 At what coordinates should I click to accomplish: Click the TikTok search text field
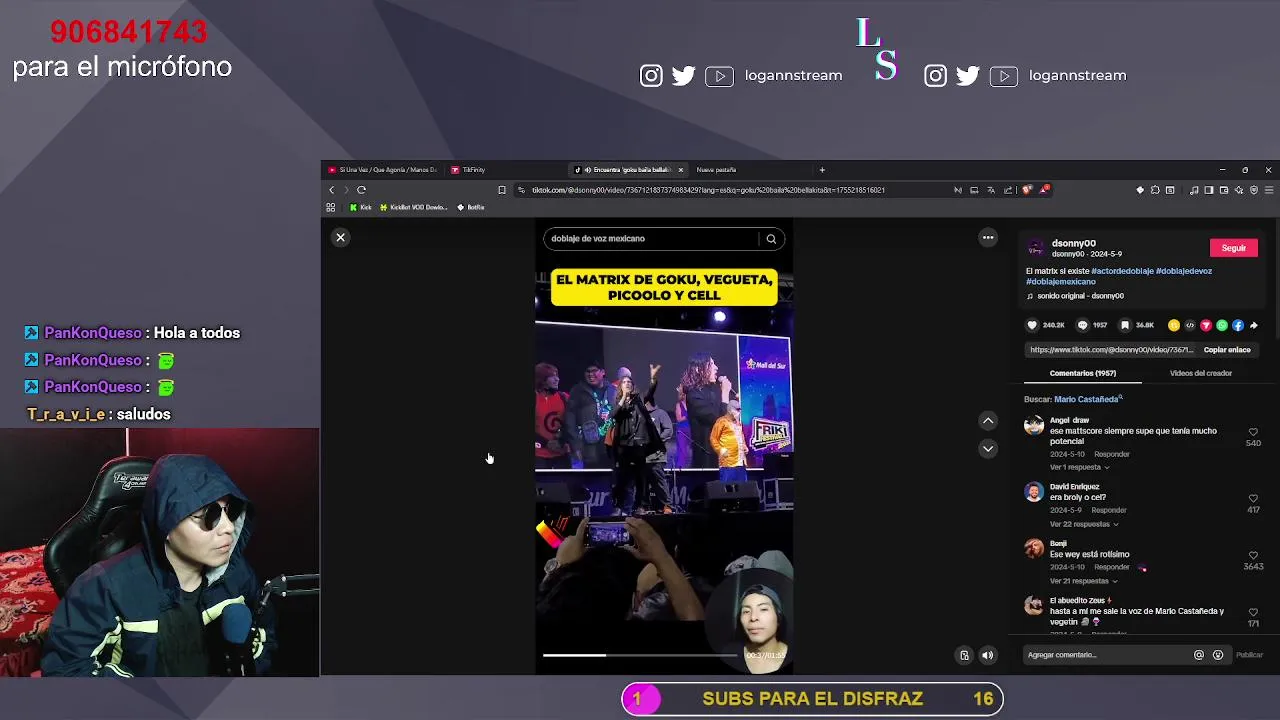[650, 239]
